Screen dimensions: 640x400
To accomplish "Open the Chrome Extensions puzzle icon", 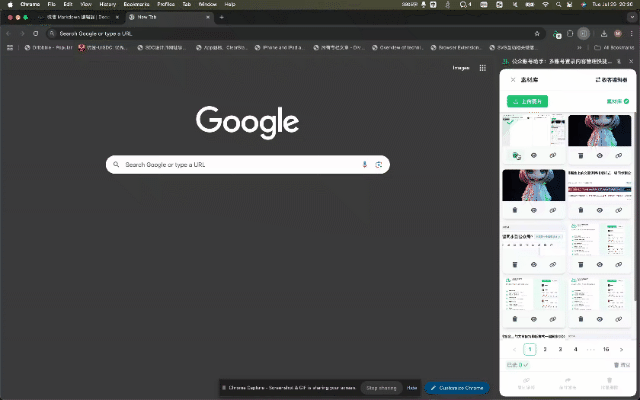I will click(570, 34).
